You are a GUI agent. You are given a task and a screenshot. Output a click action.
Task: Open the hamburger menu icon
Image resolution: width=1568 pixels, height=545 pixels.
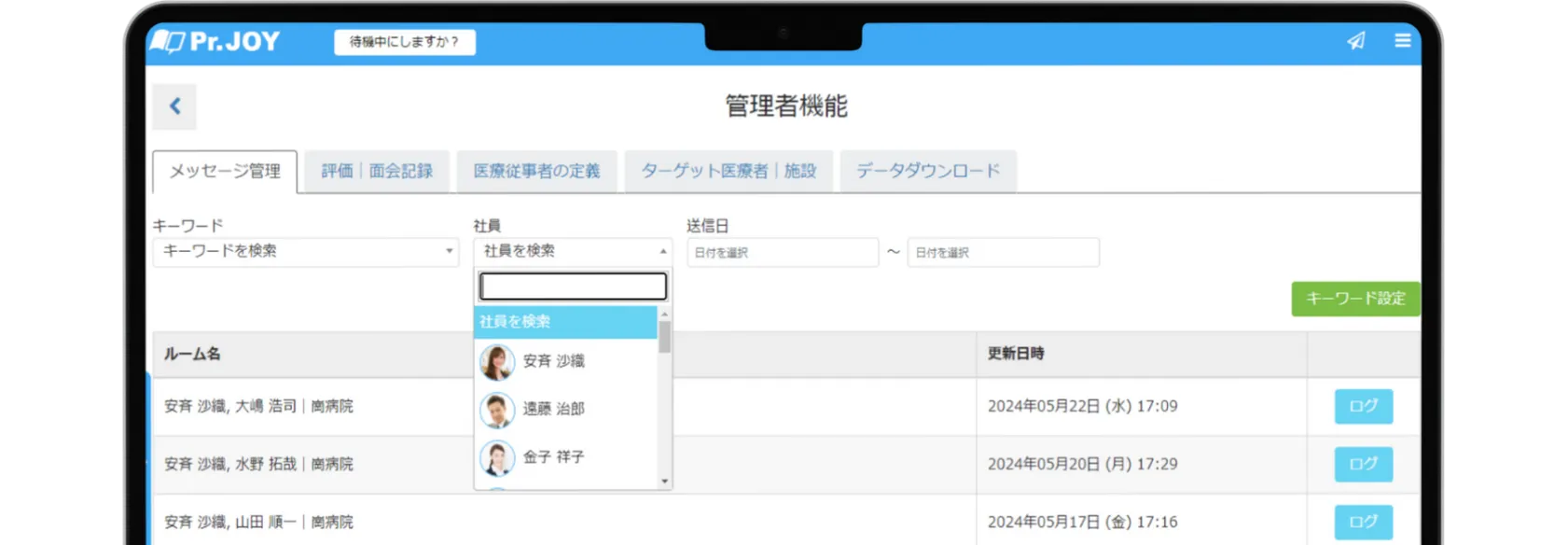click(1402, 40)
